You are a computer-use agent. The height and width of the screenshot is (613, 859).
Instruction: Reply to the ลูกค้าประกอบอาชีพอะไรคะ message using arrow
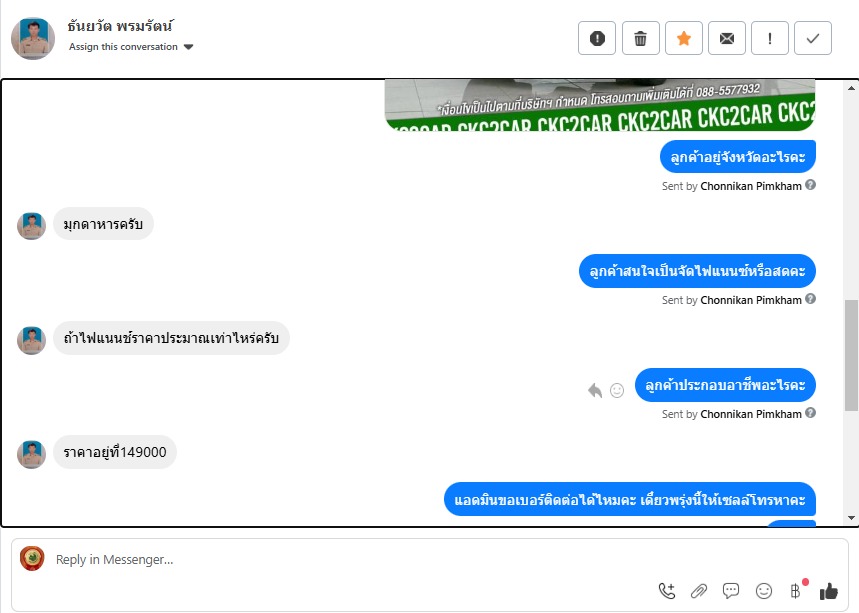[595, 390]
